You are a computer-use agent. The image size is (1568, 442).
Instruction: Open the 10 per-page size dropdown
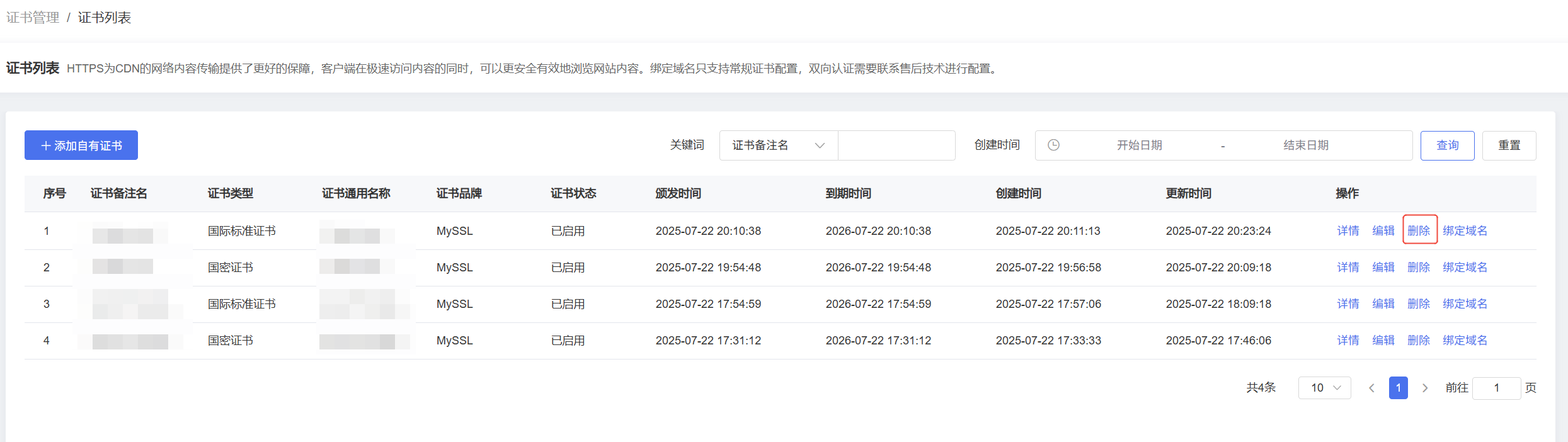(1324, 388)
